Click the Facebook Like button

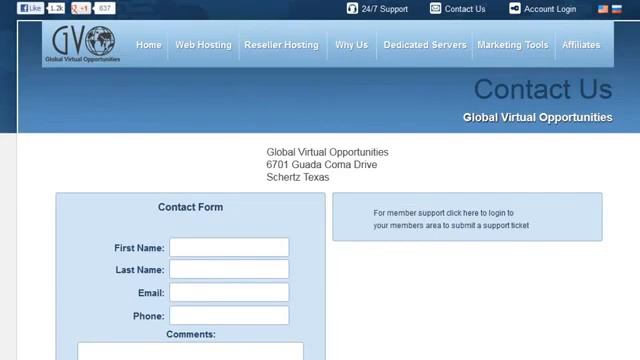pos(31,8)
